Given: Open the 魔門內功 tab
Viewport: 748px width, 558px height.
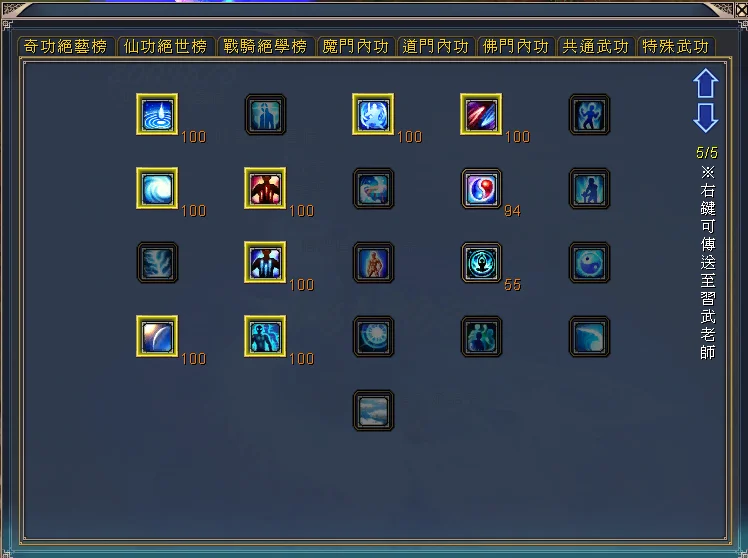Looking at the screenshot, I should click(356, 46).
